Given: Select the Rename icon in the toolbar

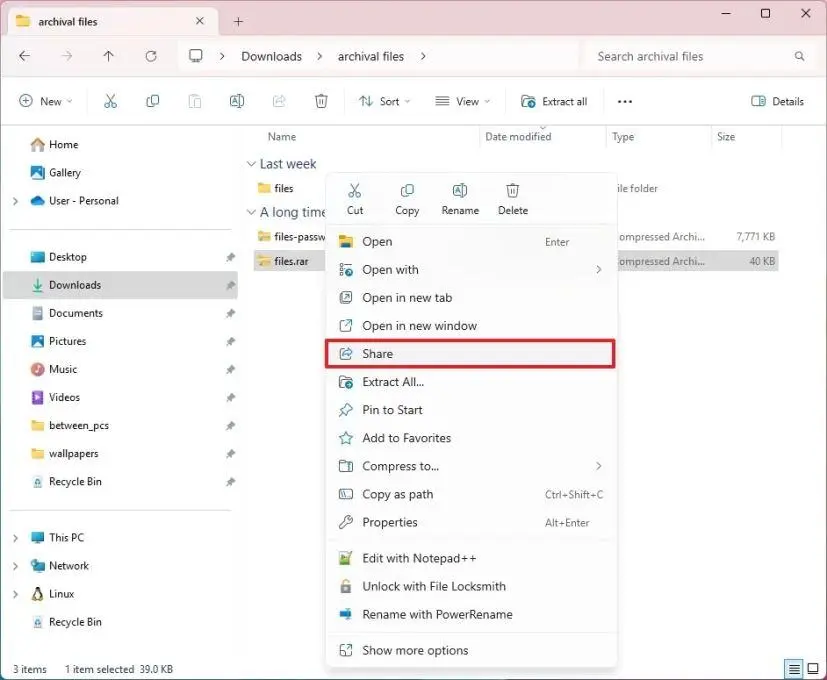Looking at the screenshot, I should point(236,101).
